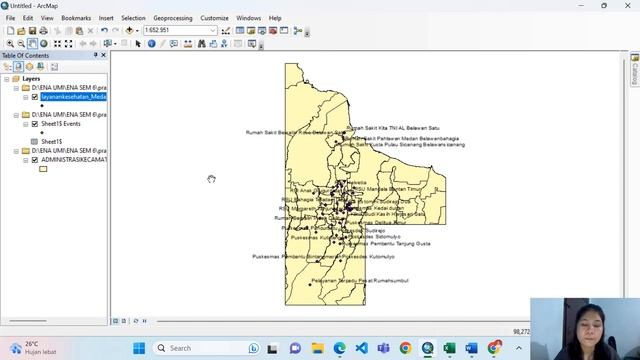Open Table Of Contents options button
Viewport: 640px width, 360px height.
[54, 67]
